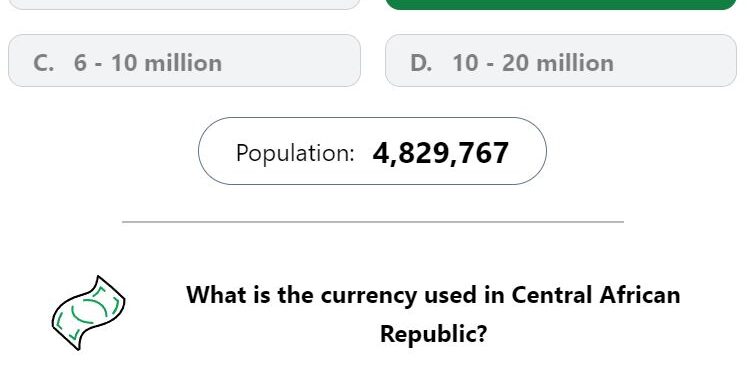Click the "10 - 20 million" text
Viewport: 750px width, 375px height.
click(x=533, y=63)
